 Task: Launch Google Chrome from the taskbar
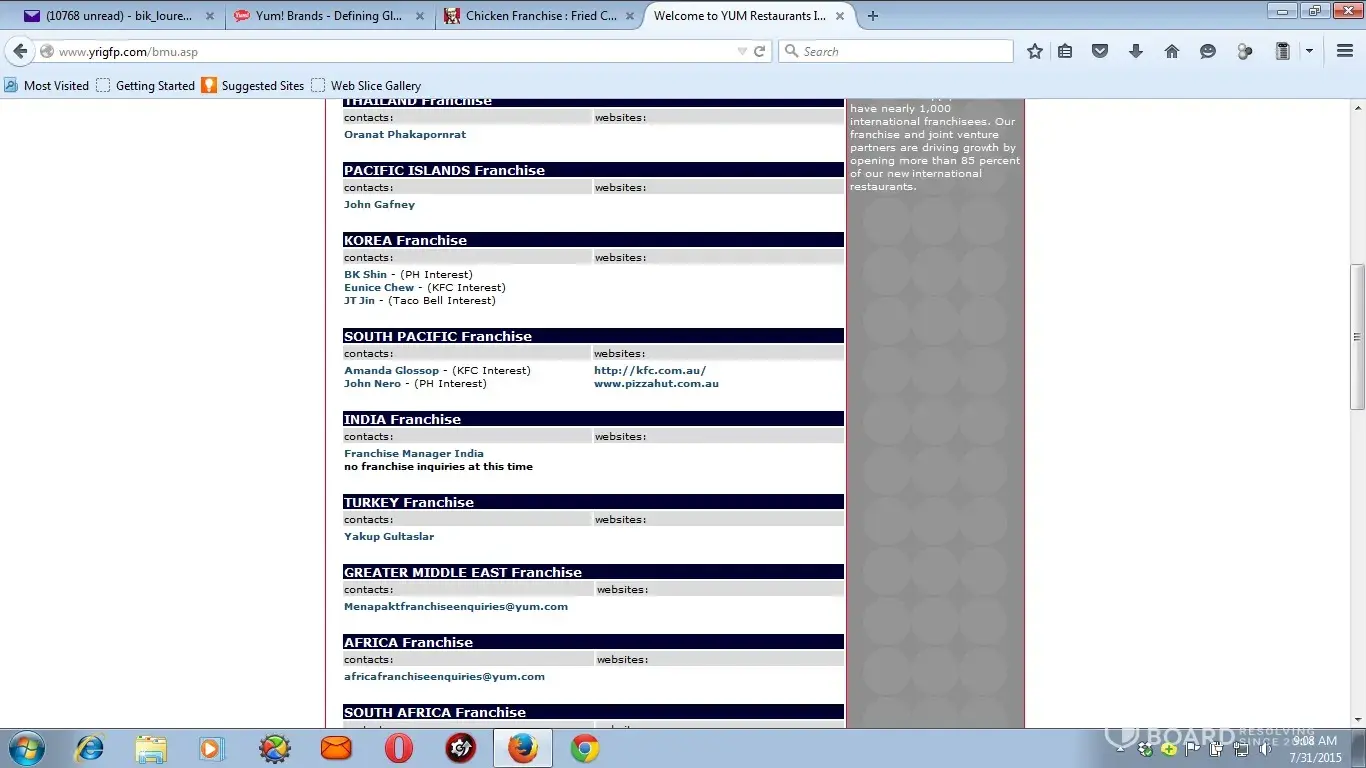[x=585, y=748]
